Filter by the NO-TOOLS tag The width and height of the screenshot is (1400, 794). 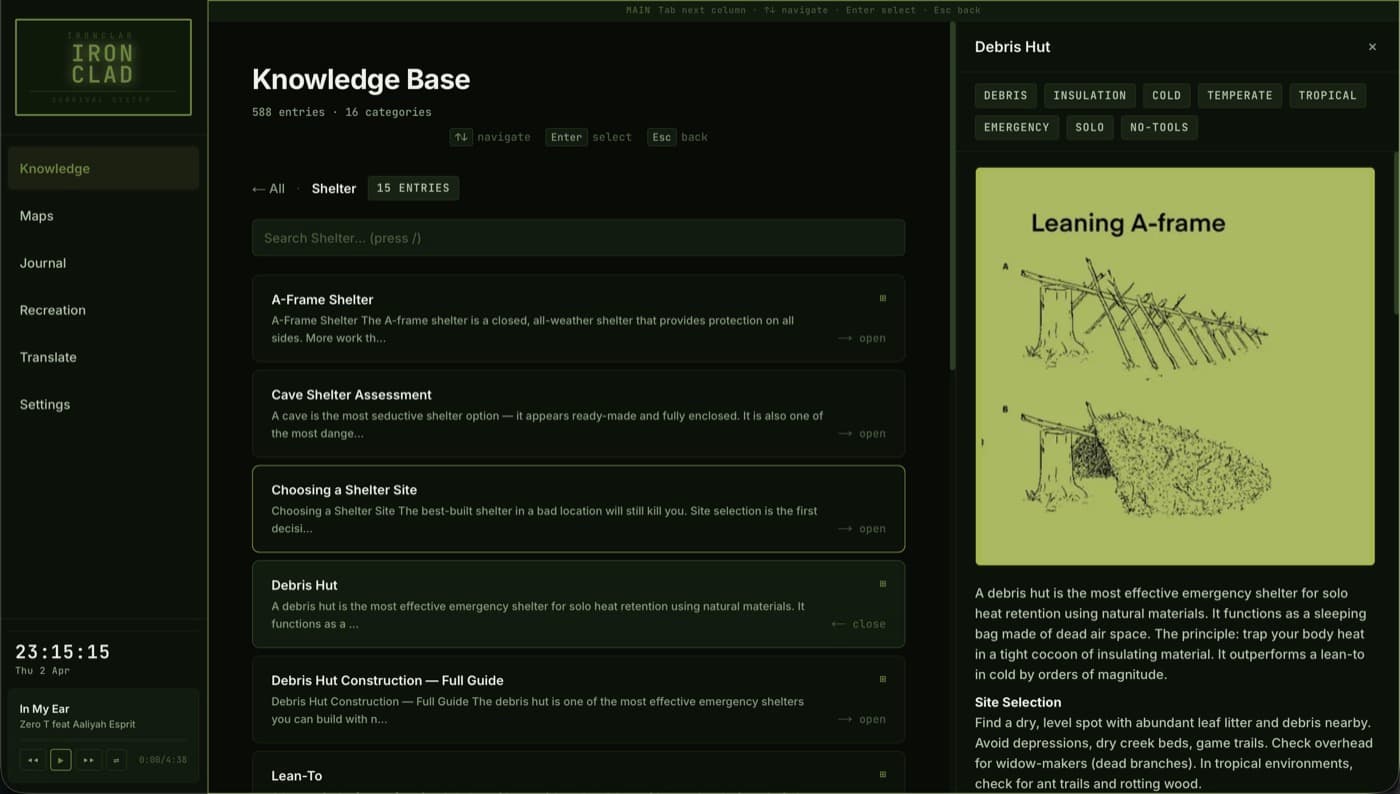point(1158,127)
